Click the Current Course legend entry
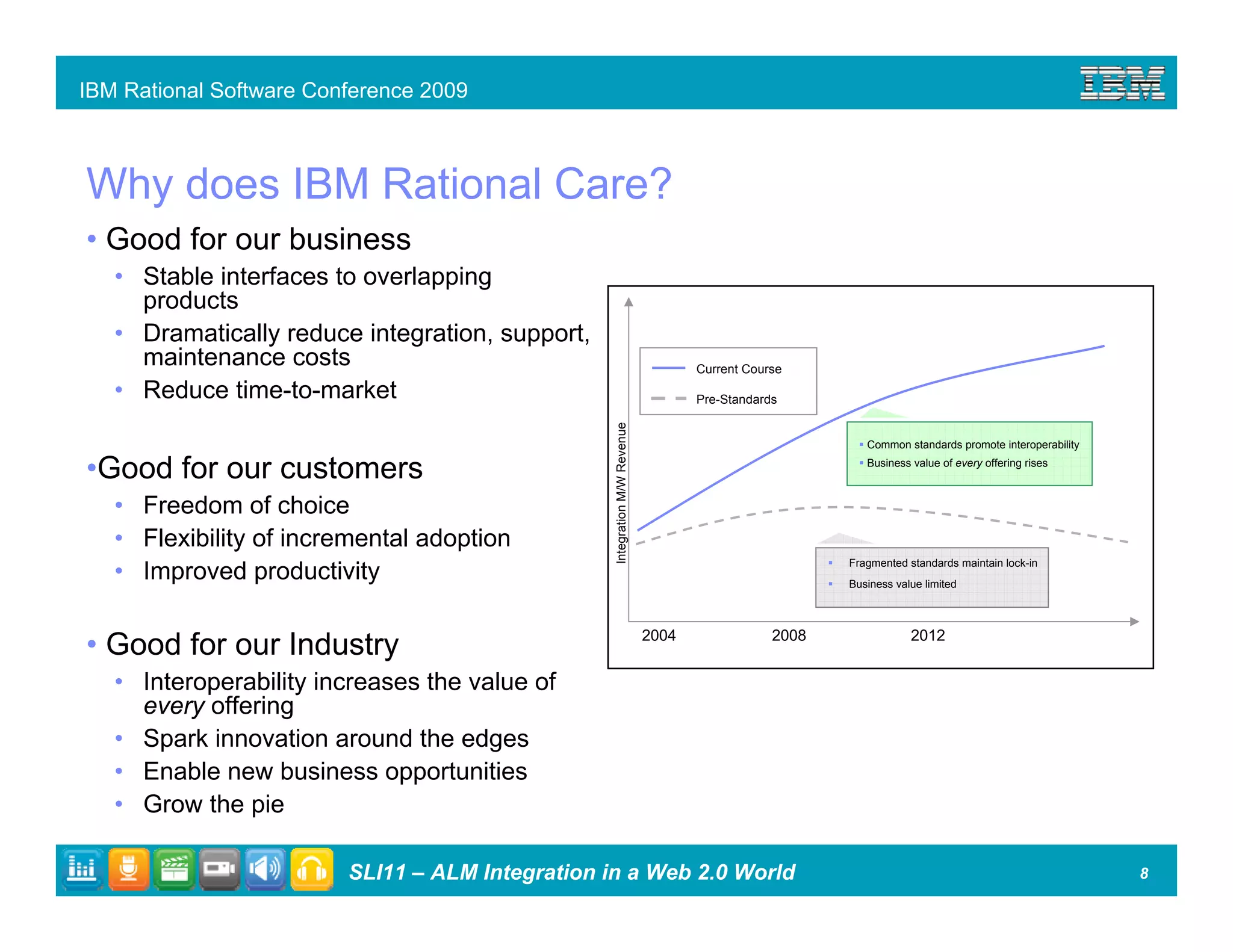 738,369
